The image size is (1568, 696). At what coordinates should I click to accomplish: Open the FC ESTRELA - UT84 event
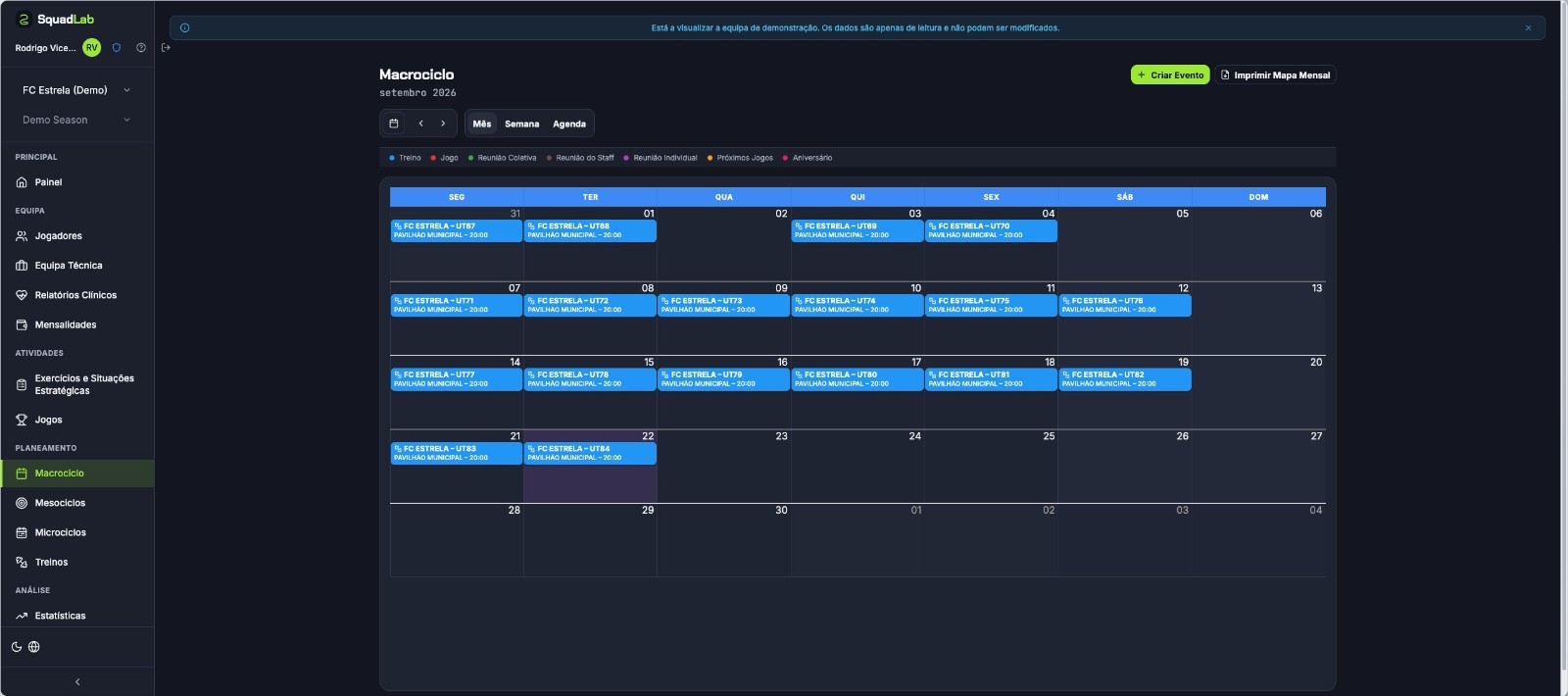point(590,453)
